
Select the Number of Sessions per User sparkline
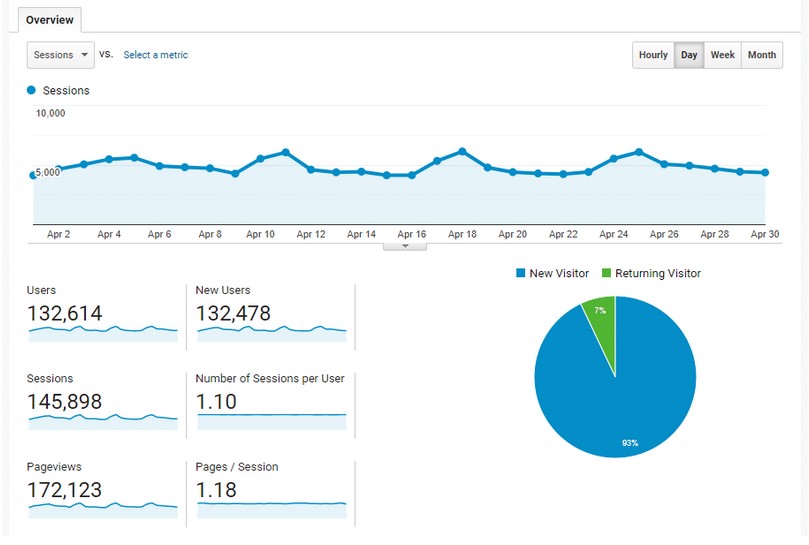(x=272, y=422)
